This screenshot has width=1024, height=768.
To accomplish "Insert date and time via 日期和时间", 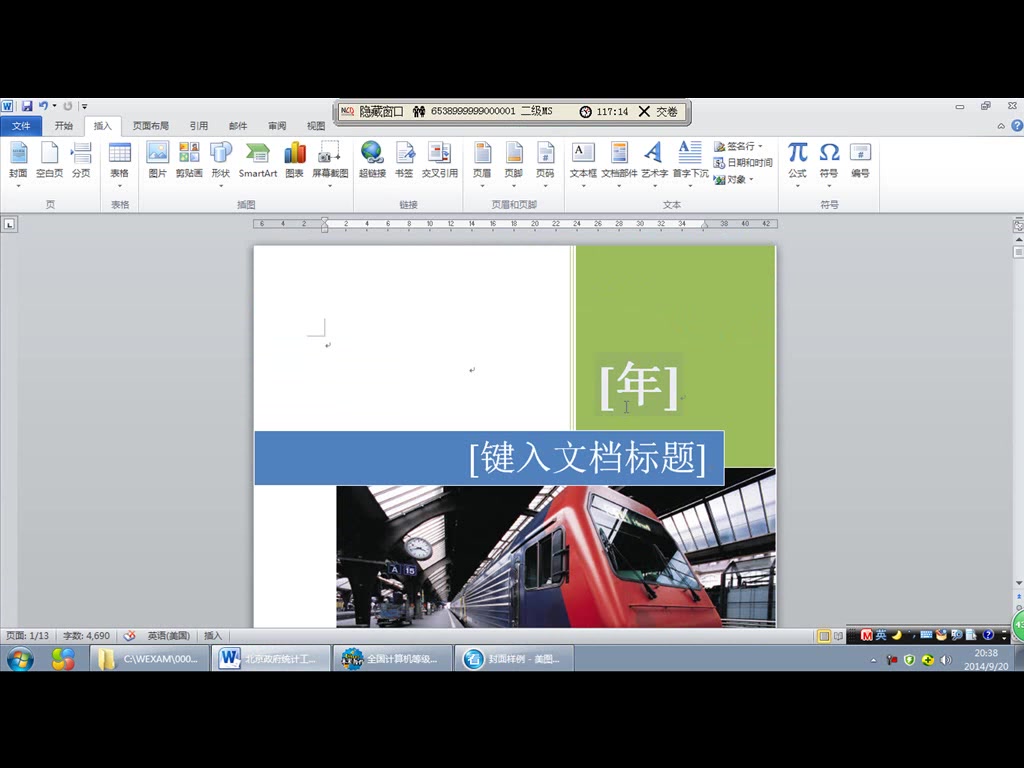I will tap(742, 161).
